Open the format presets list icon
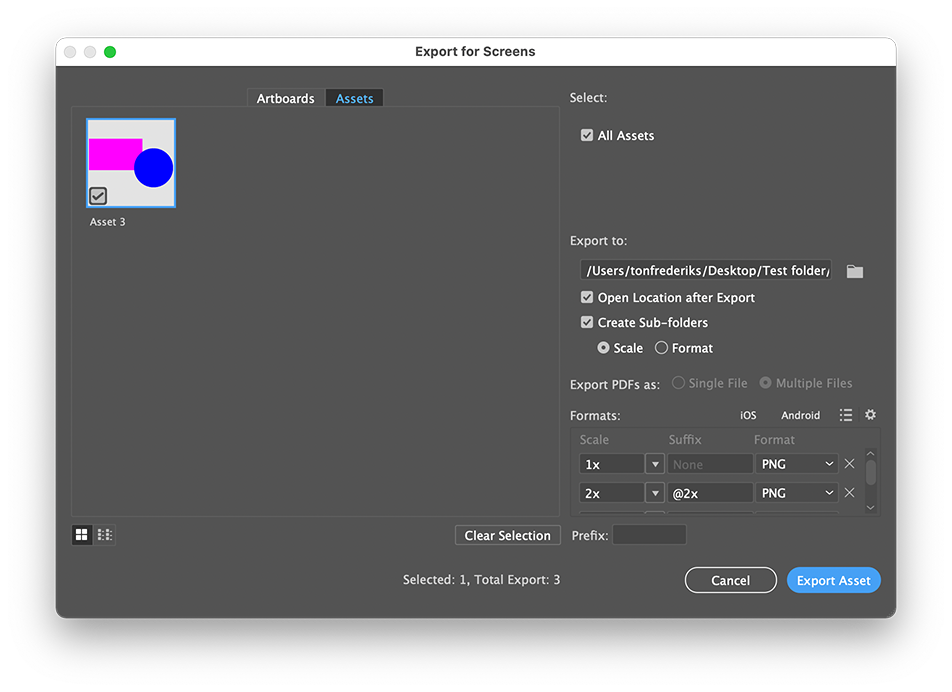This screenshot has height=692, width=952. [x=846, y=414]
